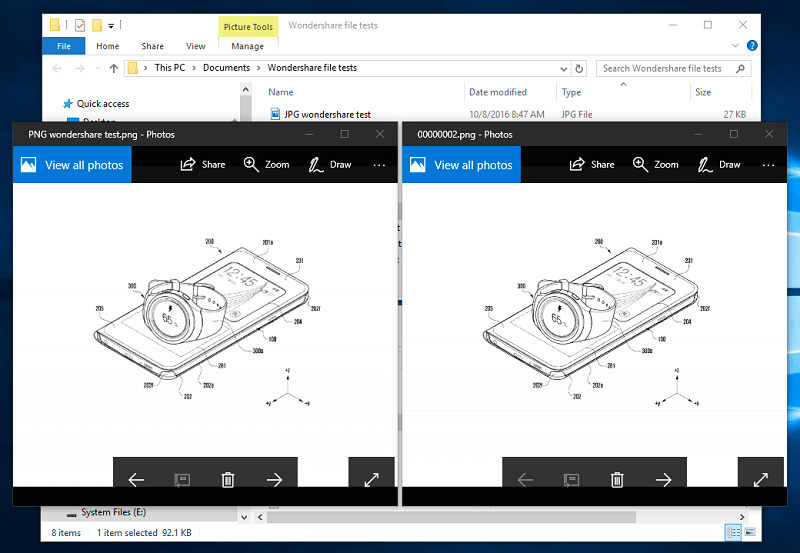
Task: Go to previous photo in PNG wondershare test window
Action: click(x=136, y=480)
